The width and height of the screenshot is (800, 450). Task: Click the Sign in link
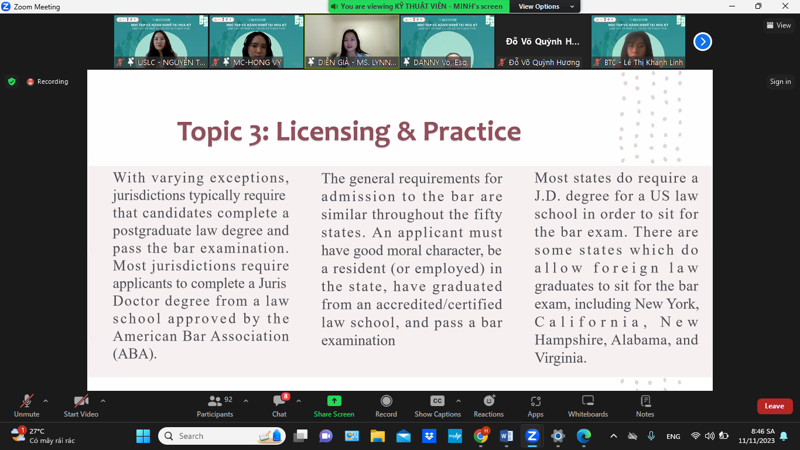[780, 82]
